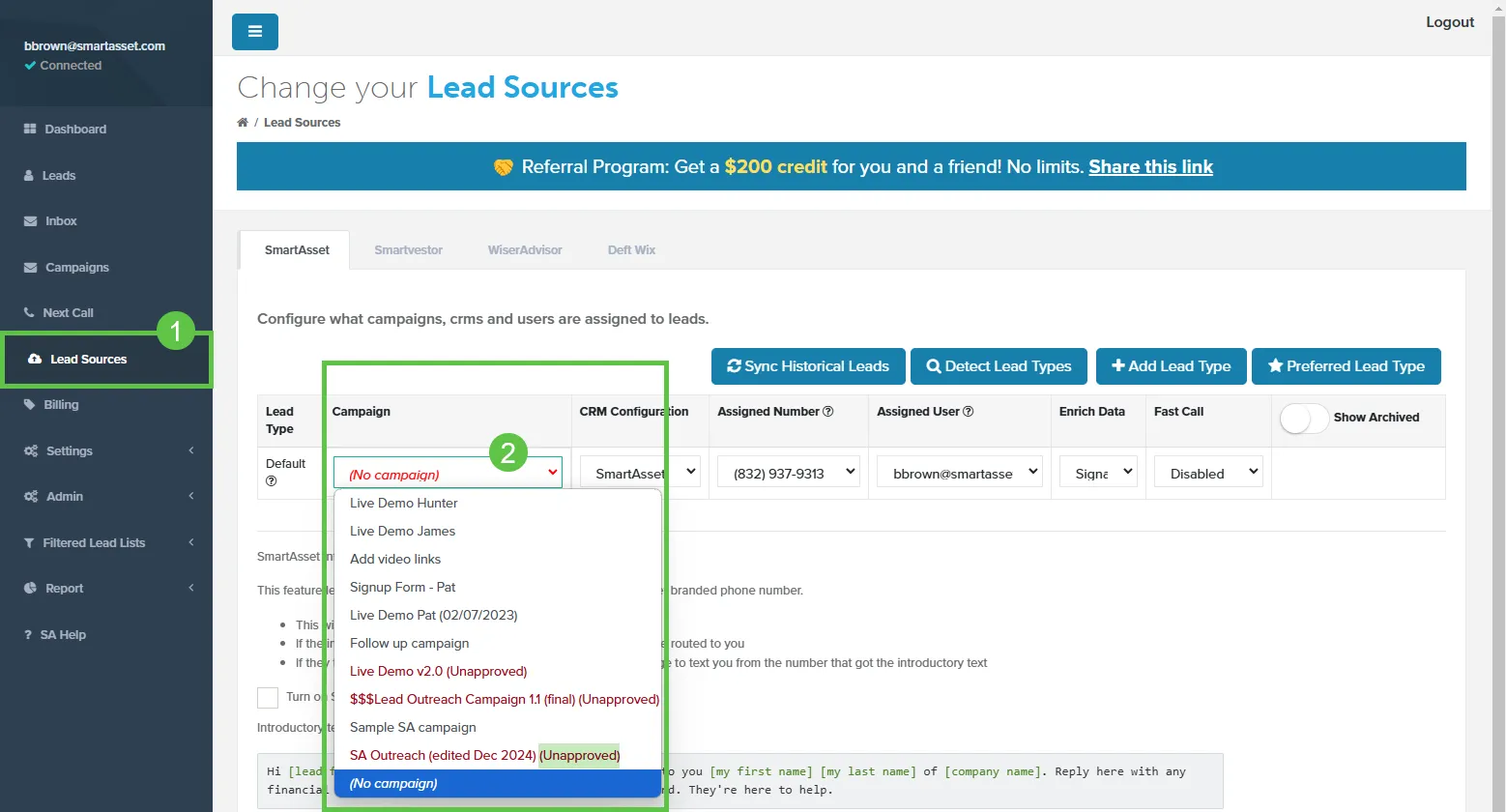
Task: Click the Add Lead Type button
Action: coord(1172,366)
